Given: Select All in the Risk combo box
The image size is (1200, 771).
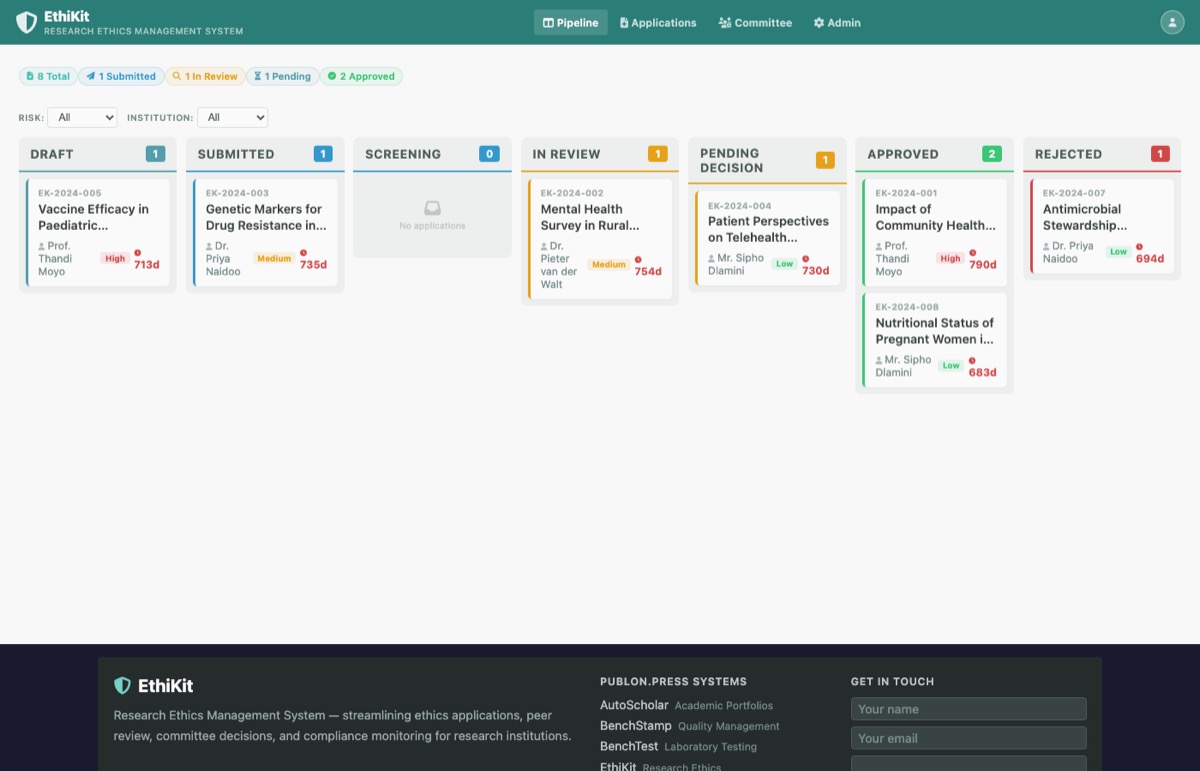Looking at the screenshot, I should [x=82, y=117].
